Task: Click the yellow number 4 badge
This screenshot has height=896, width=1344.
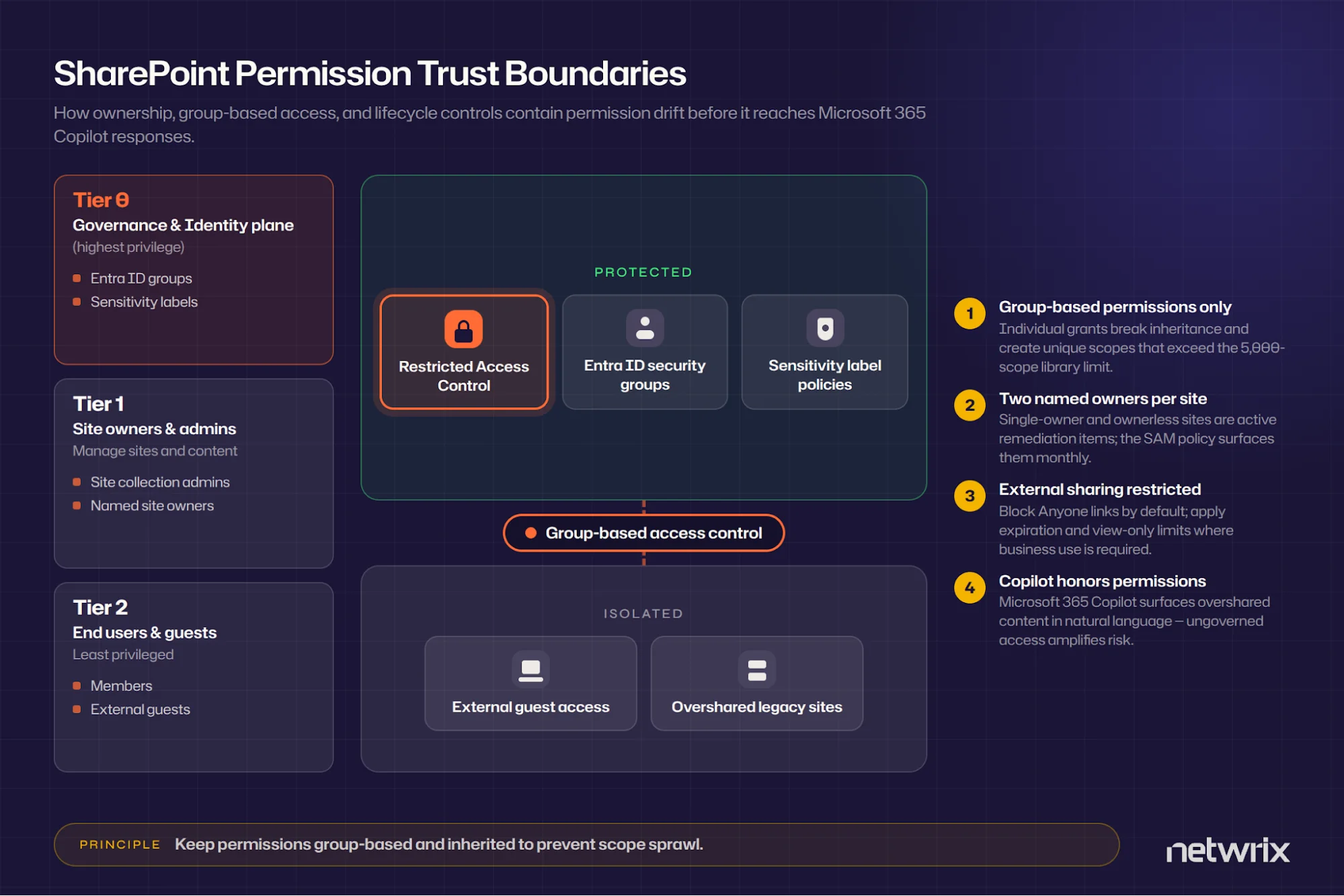Action: click(970, 587)
